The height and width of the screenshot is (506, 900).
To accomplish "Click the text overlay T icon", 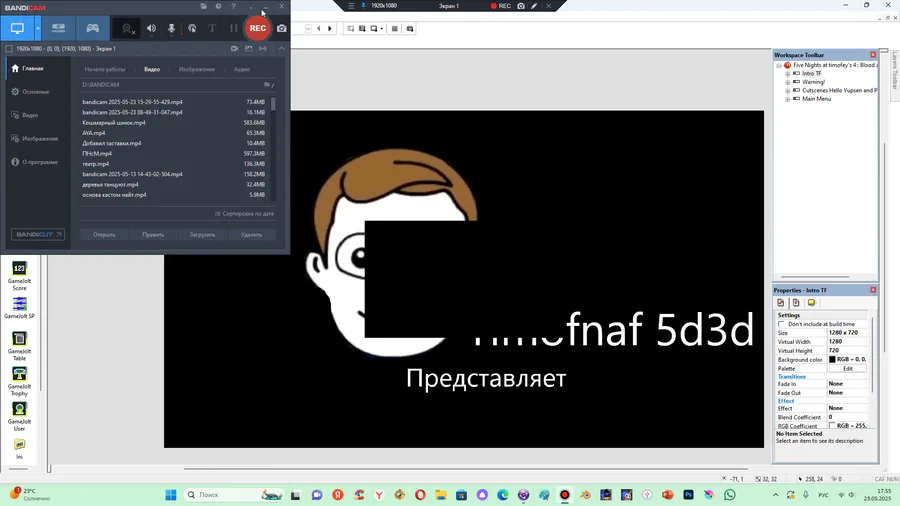I will coord(212,28).
